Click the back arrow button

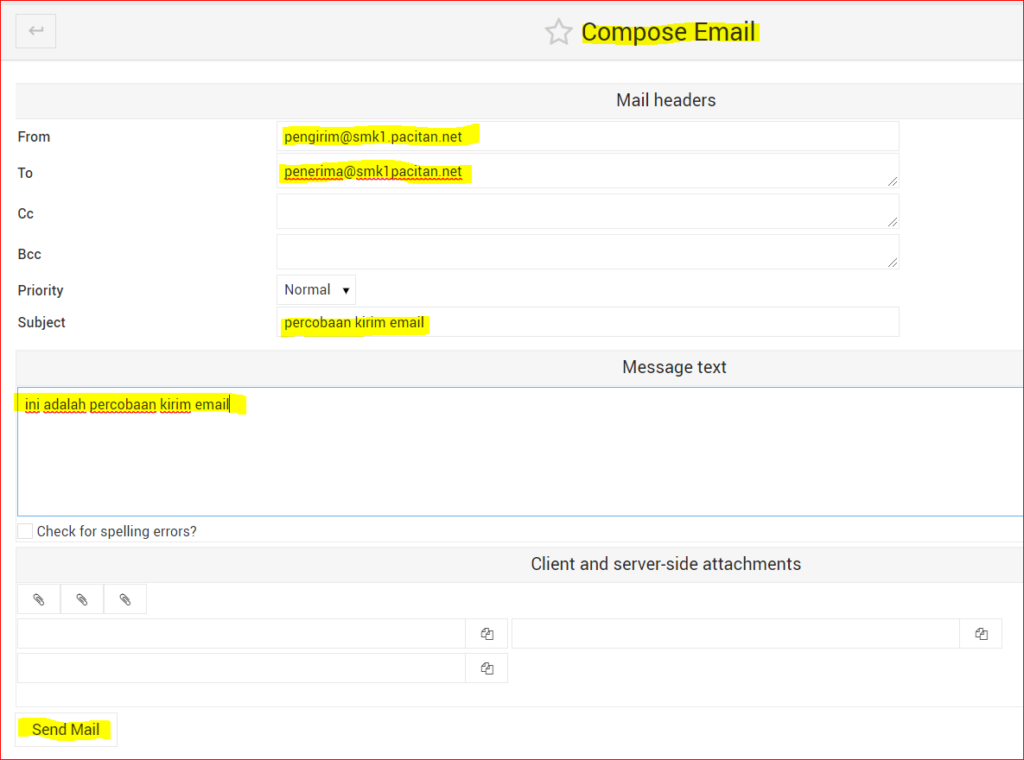36,31
